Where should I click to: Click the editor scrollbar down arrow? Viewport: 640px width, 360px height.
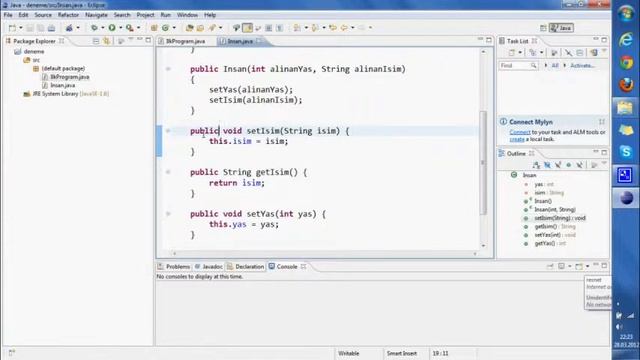483,246
